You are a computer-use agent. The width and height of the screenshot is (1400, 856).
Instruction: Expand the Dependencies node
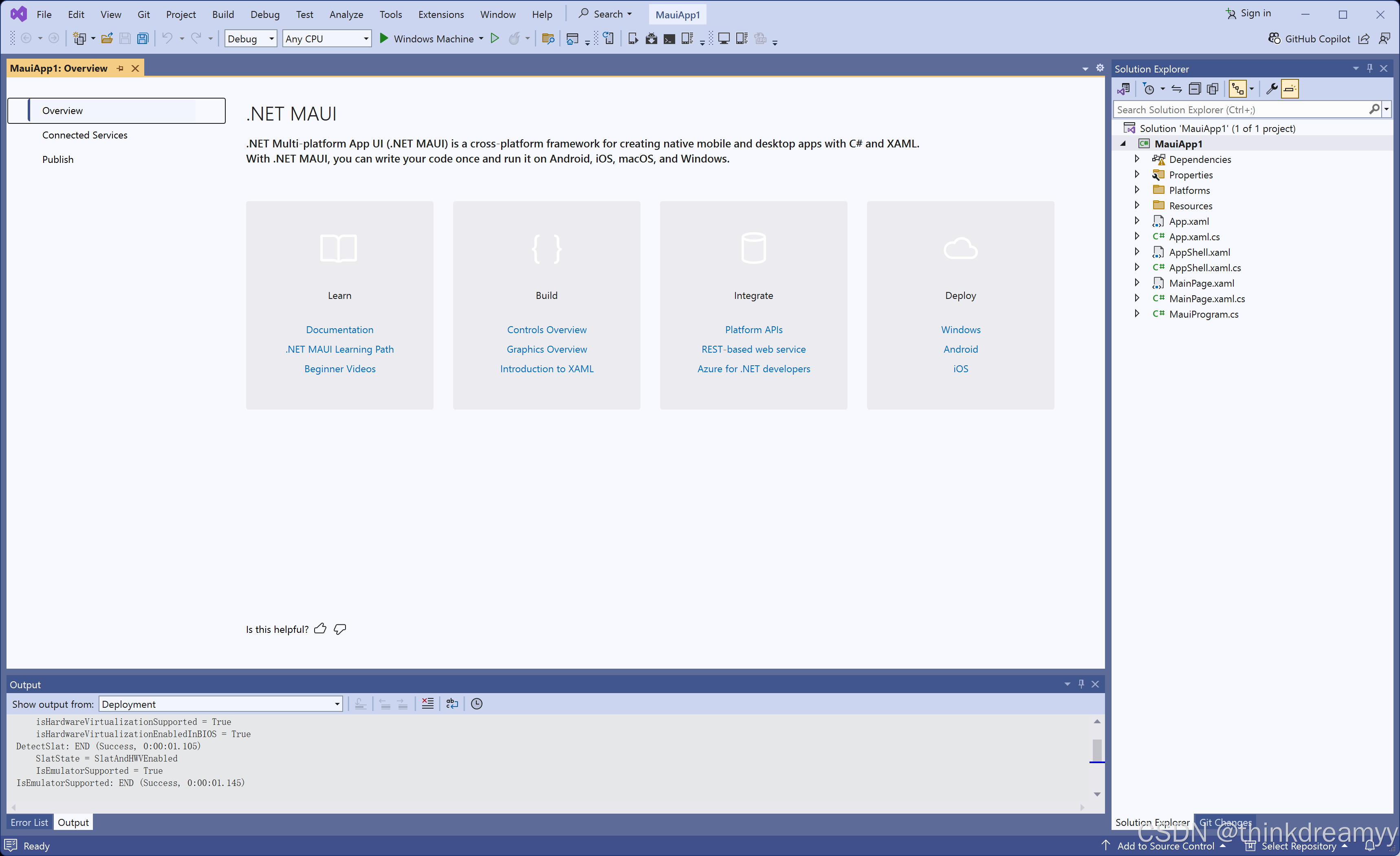[x=1137, y=159]
